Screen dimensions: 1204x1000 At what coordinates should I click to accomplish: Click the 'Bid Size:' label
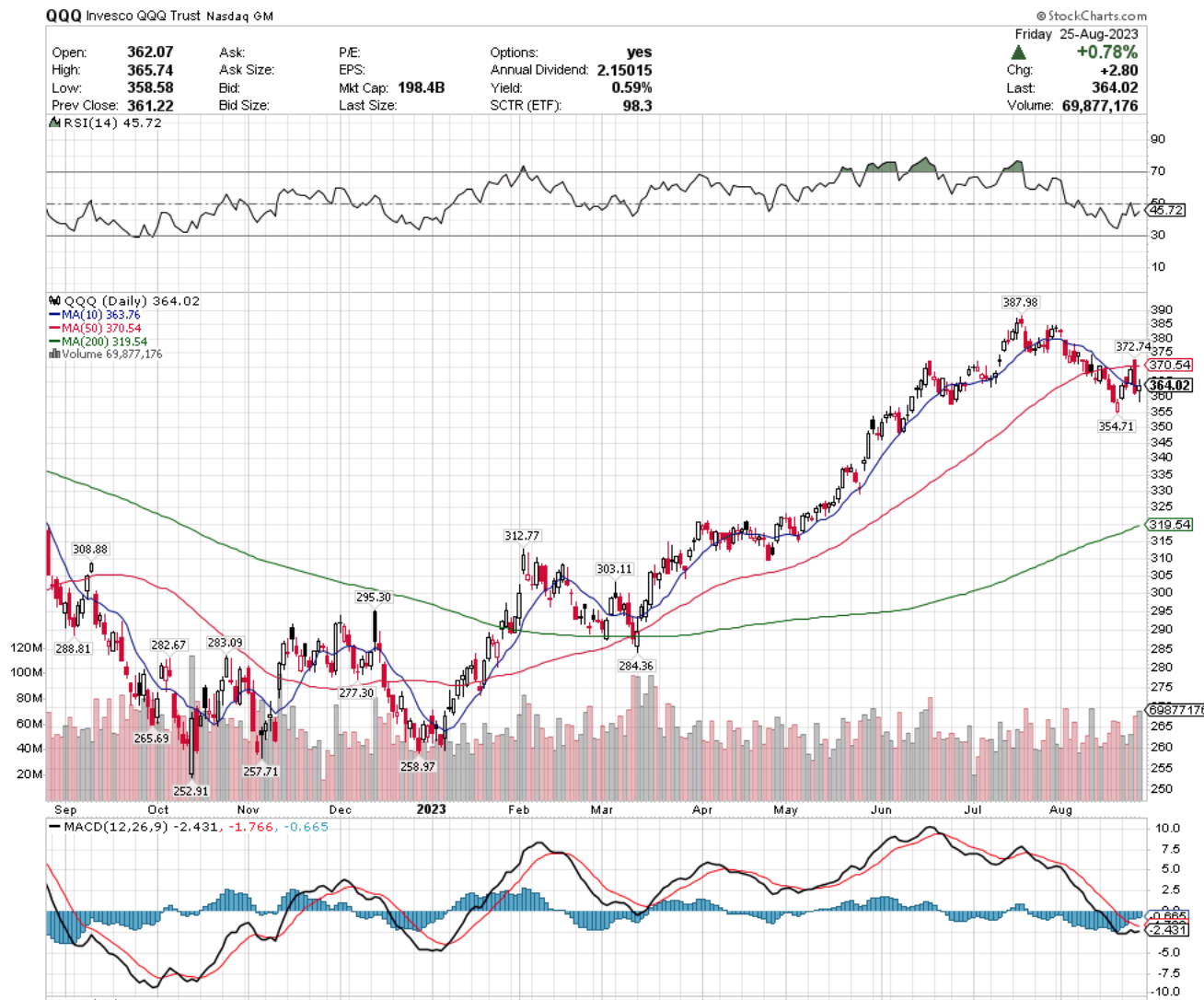tap(244, 106)
